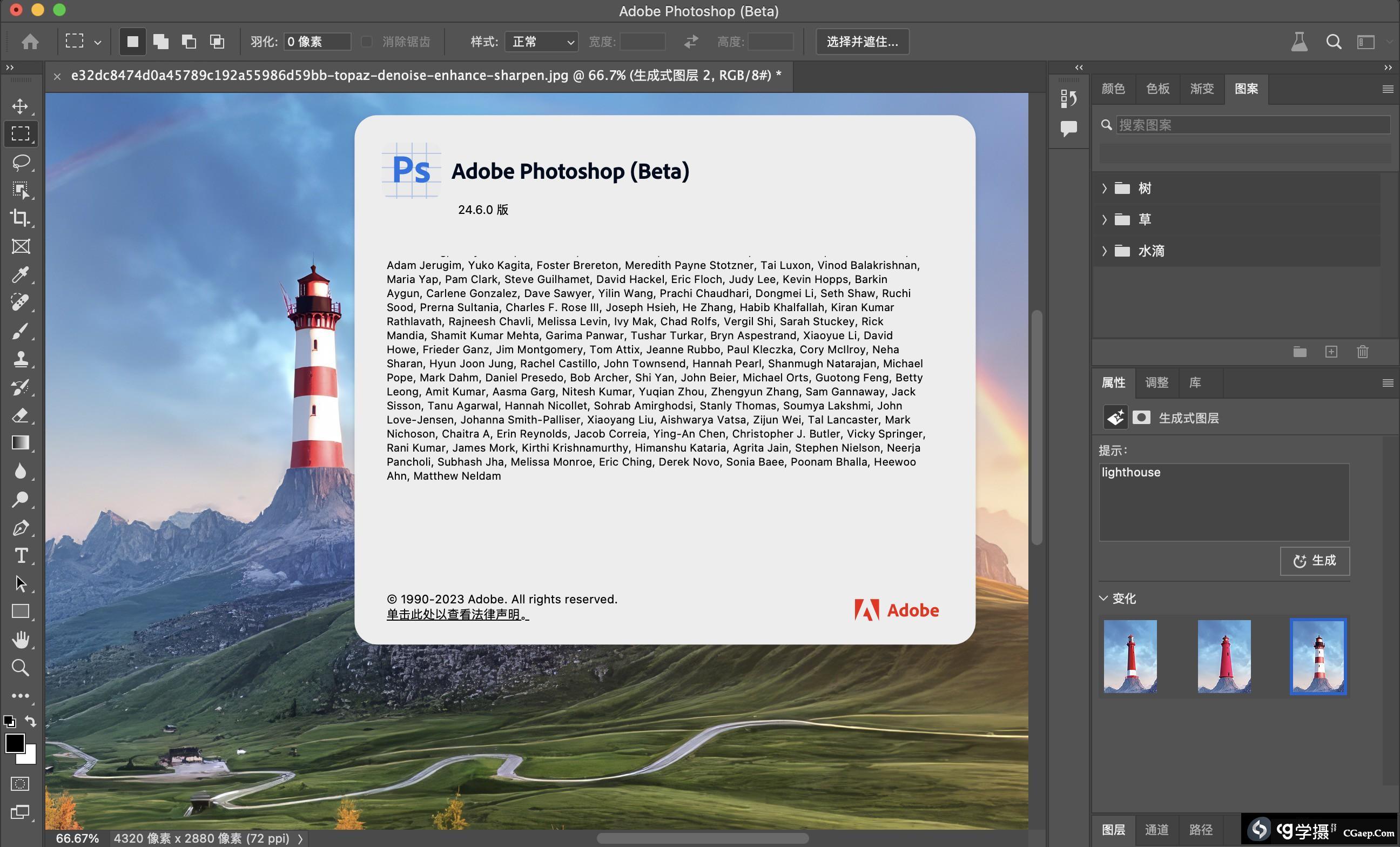Select the Clone Stamp tool

[21, 359]
